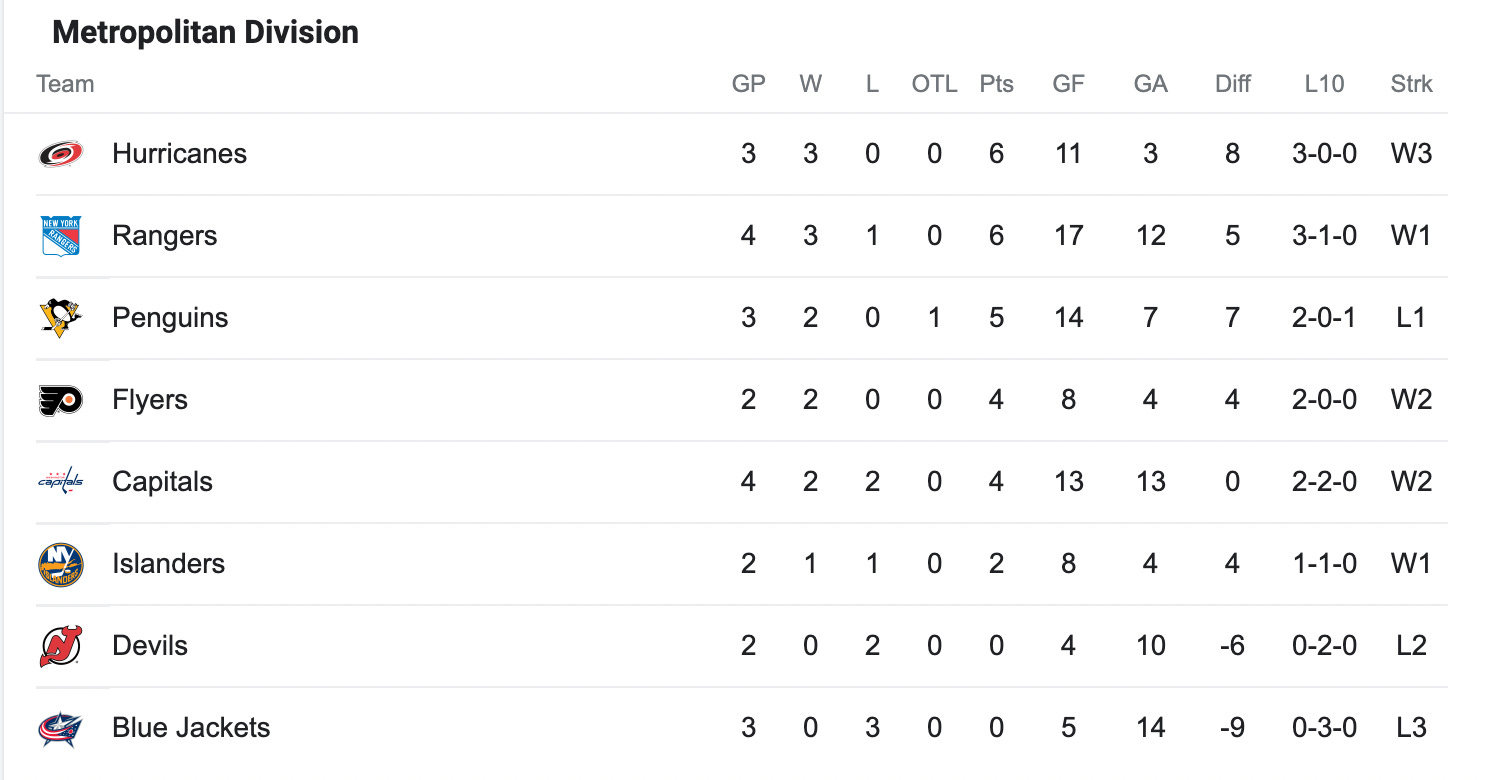Click the GP column header
This screenshot has width=1486, height=780.
748,84
